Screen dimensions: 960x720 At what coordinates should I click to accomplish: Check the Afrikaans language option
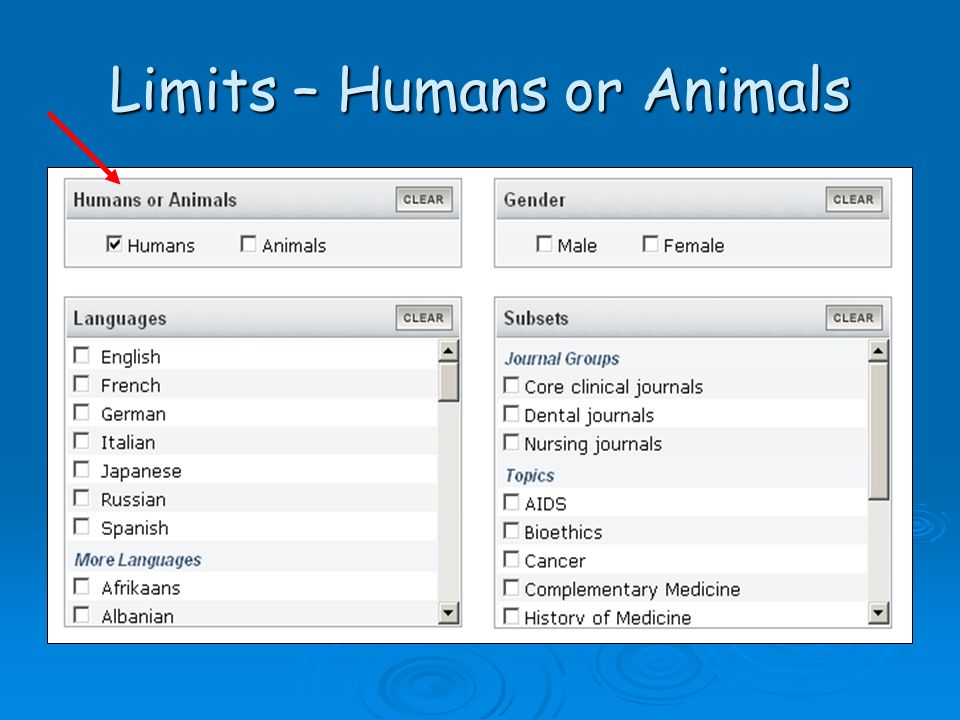pyautogui.click(x=81, y=587)
